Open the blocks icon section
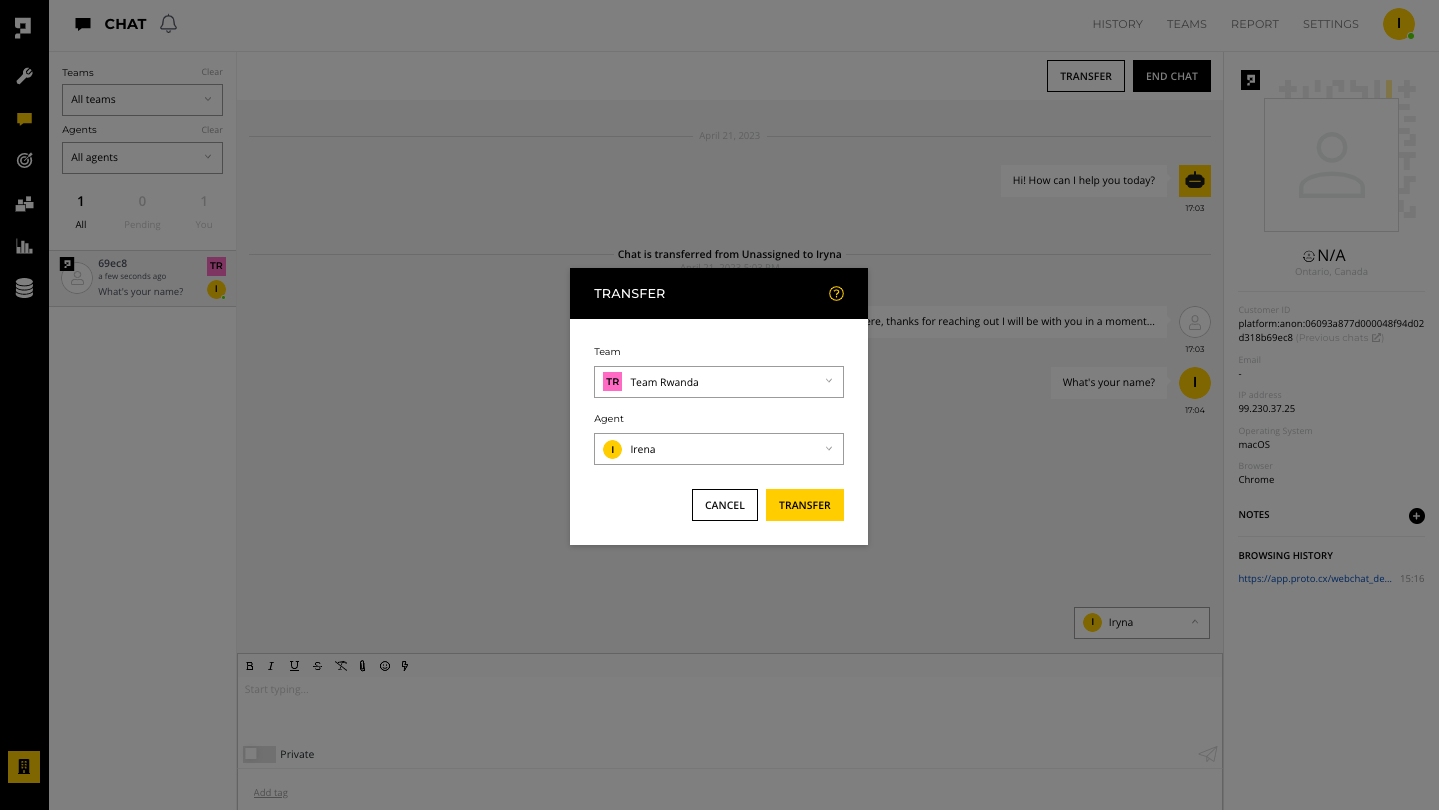 (x=24, y=204)
